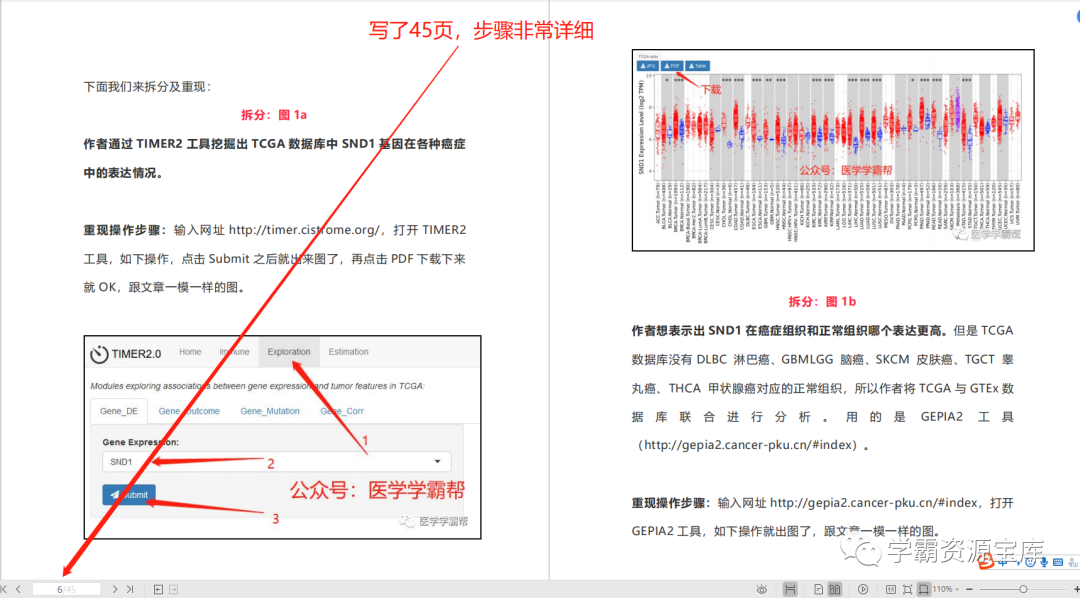Open the Gene_Outcome module tab

coord(189,411)
